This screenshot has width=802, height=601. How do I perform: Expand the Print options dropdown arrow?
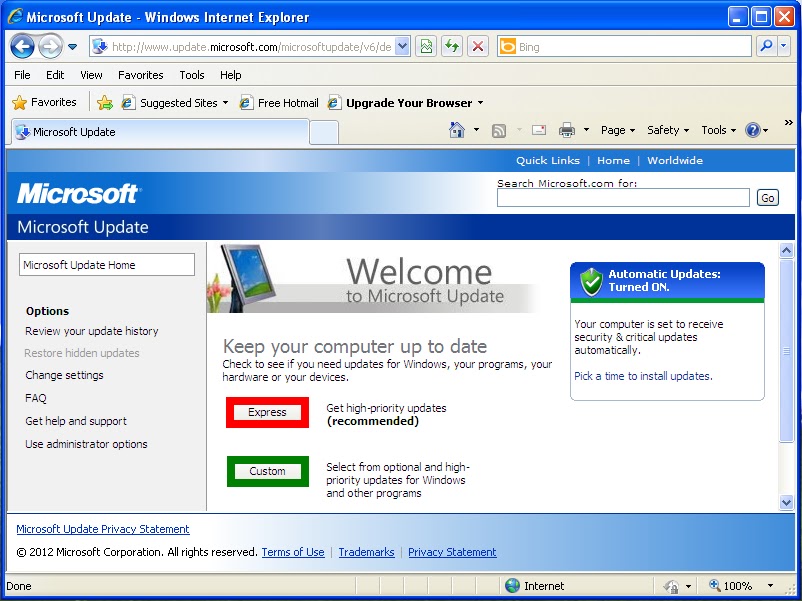pyautogui.click(x=586, y=130)
